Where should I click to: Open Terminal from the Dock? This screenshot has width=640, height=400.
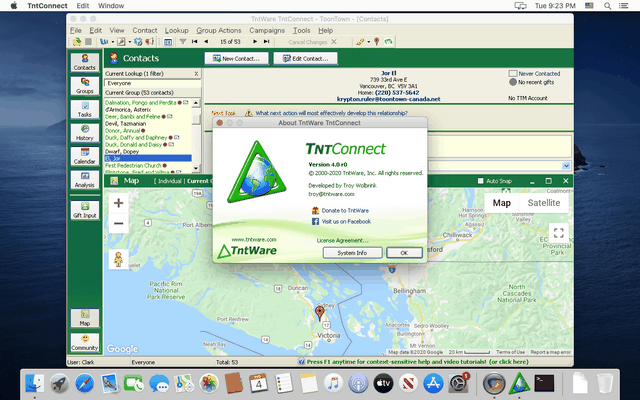pos(544,384)
